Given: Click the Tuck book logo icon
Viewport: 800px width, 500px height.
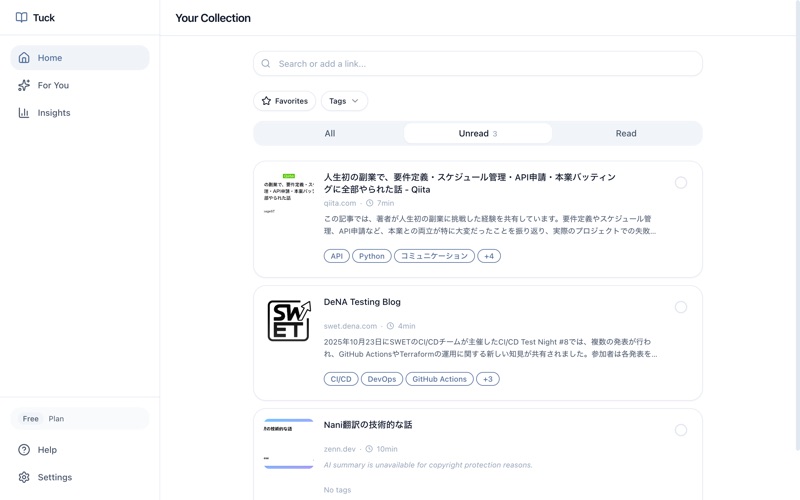Looking at the screenshot, I should click(x=21, y=17).
